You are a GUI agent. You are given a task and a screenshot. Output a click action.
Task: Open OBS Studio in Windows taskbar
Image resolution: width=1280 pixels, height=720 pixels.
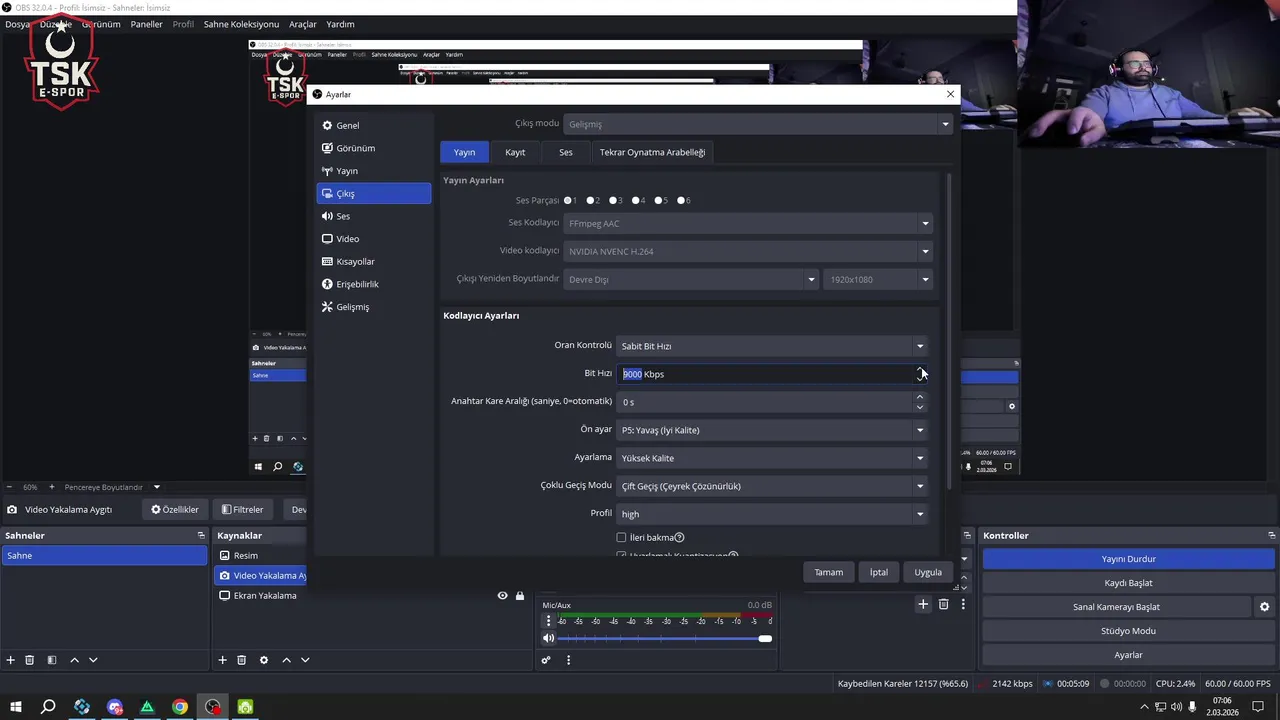[x=213, y=707]
